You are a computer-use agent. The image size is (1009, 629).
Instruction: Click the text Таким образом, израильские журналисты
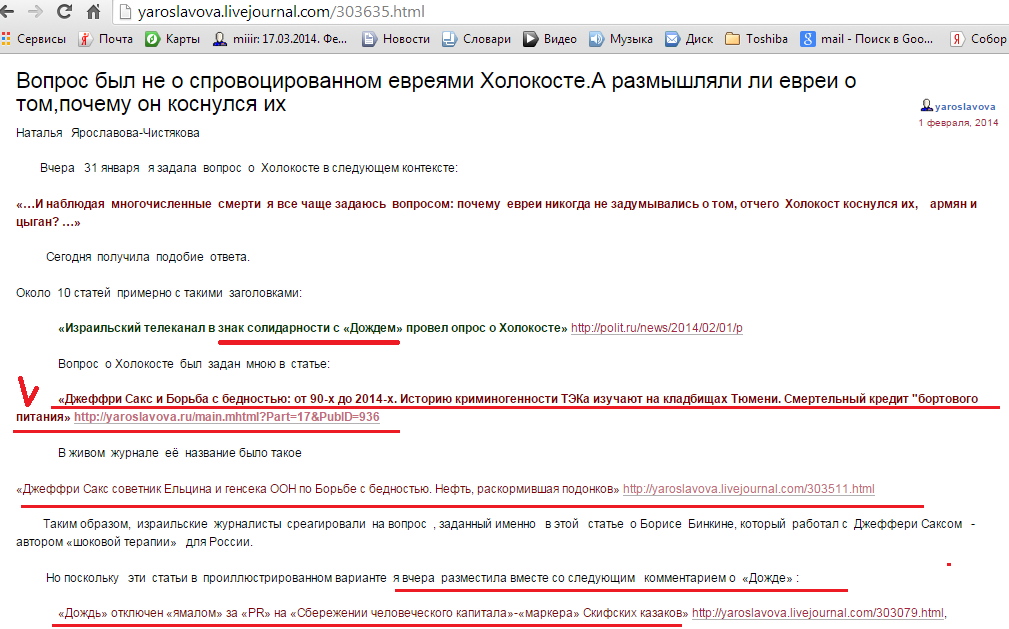coord(495,533)
